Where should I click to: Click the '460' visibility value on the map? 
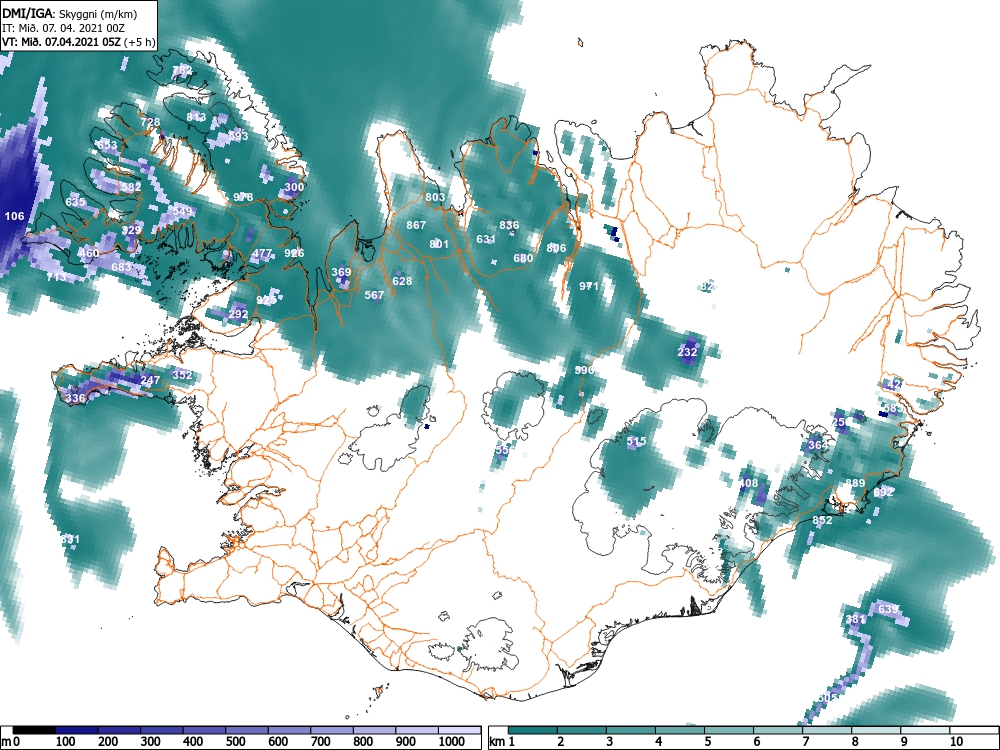(89, 253)
